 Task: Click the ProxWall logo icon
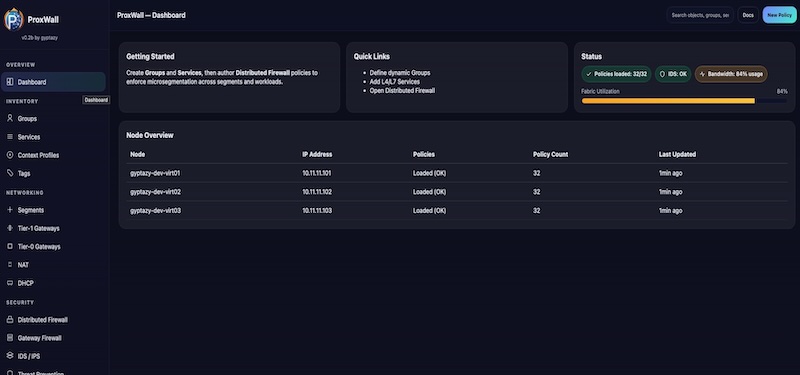[13, 19]
